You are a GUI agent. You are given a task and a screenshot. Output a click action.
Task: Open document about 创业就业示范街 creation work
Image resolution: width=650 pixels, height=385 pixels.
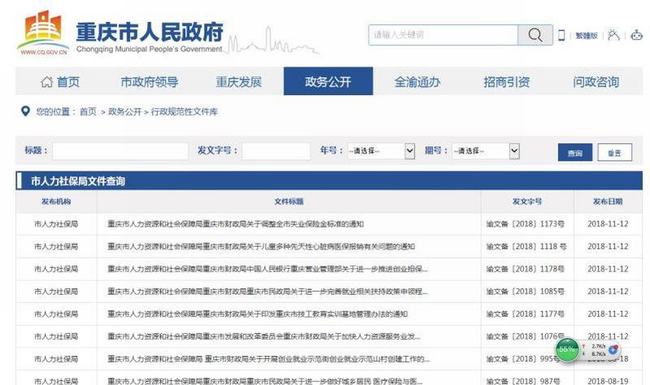(x=269, y=359)
